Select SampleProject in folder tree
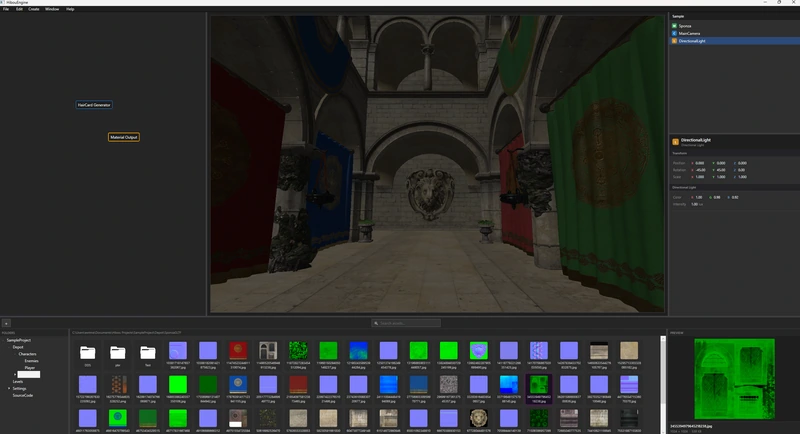This screenshot has width=800, height=434. 18,340
